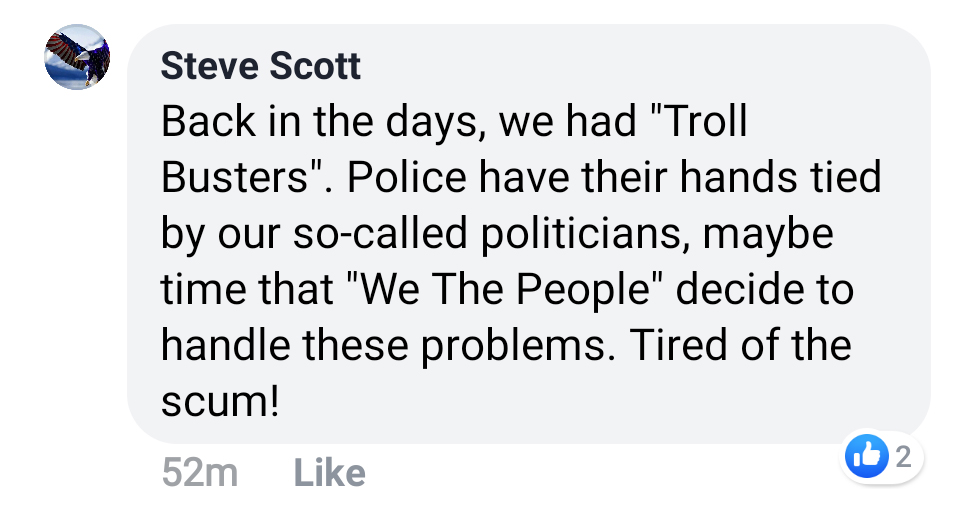This screenshot has width=964, height=517.
Task: Open the 52m comment timestamp
Action: 200,473
